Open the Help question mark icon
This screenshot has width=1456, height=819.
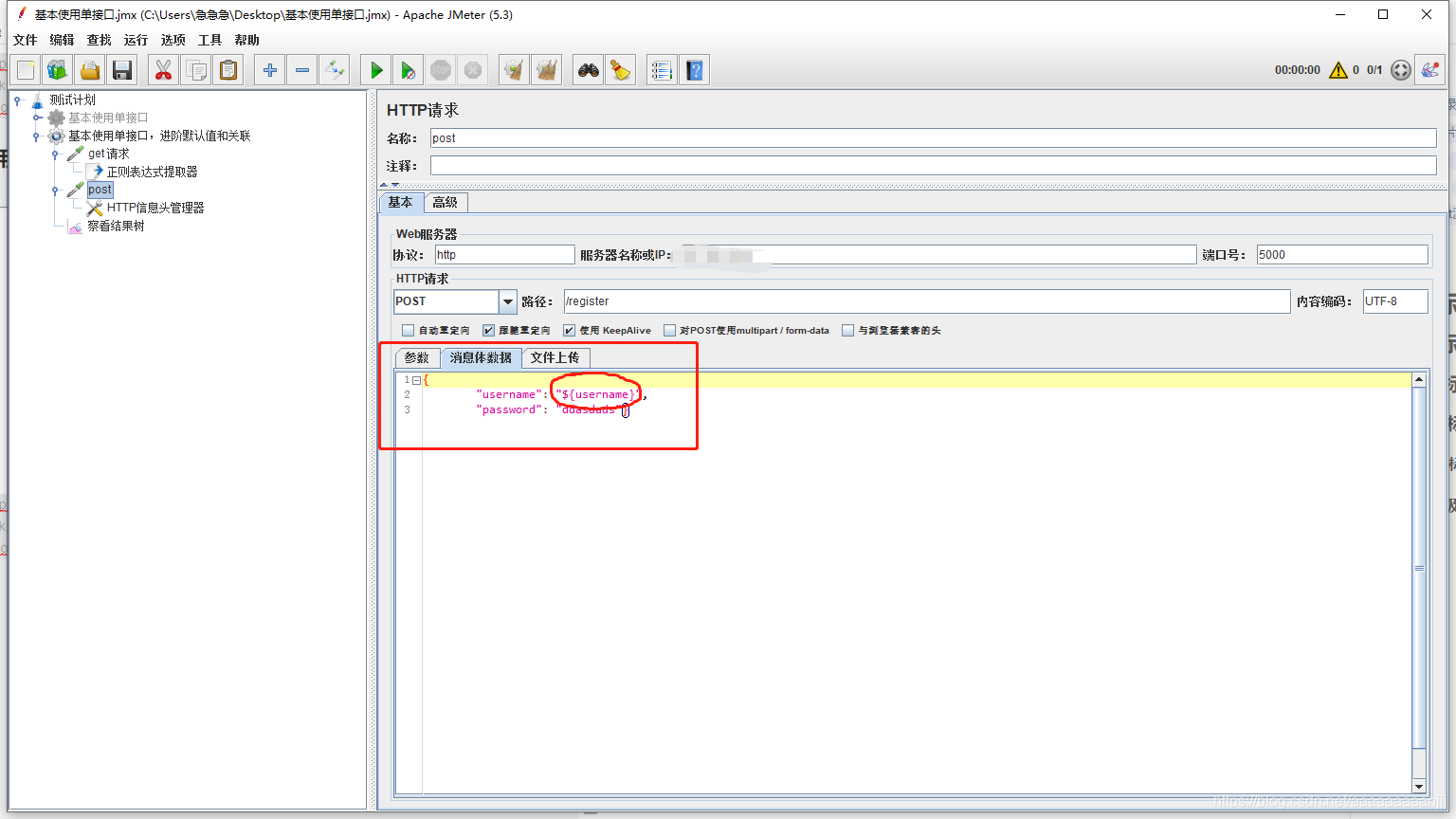[695, 70]
